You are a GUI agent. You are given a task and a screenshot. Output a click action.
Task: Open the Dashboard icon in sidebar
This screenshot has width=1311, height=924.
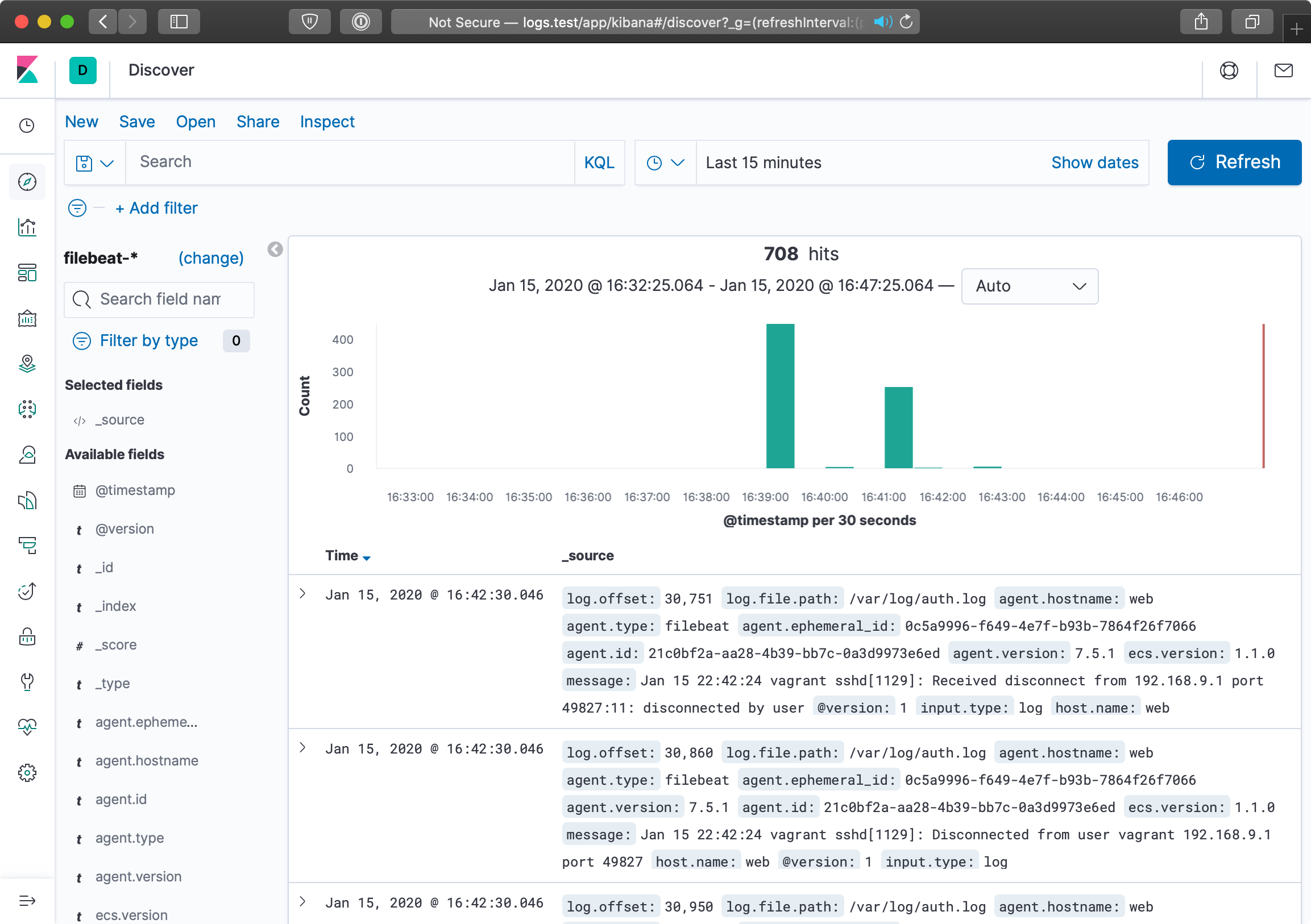click(x=27, y=273)
